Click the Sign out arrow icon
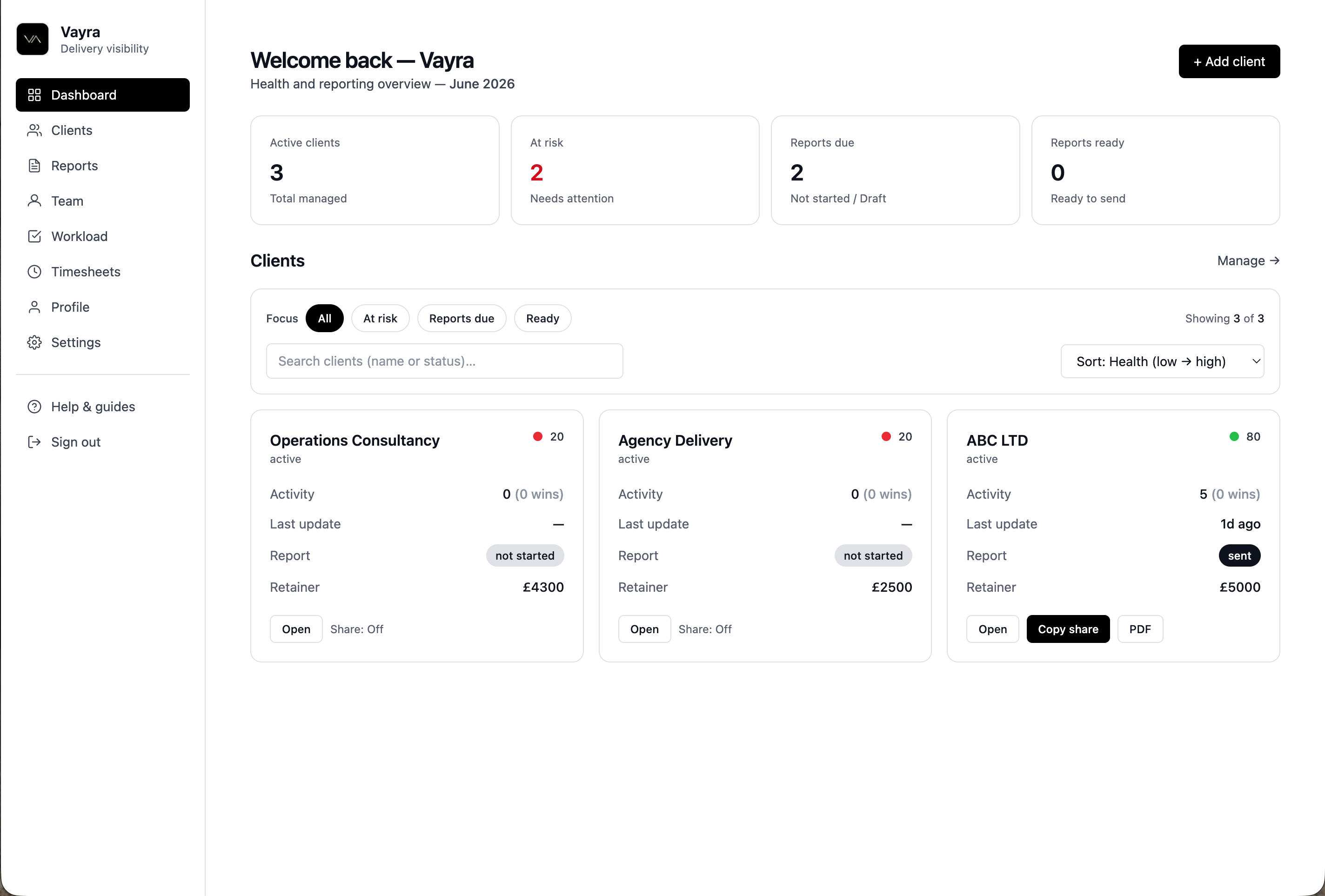 click(x=34, y=442)
